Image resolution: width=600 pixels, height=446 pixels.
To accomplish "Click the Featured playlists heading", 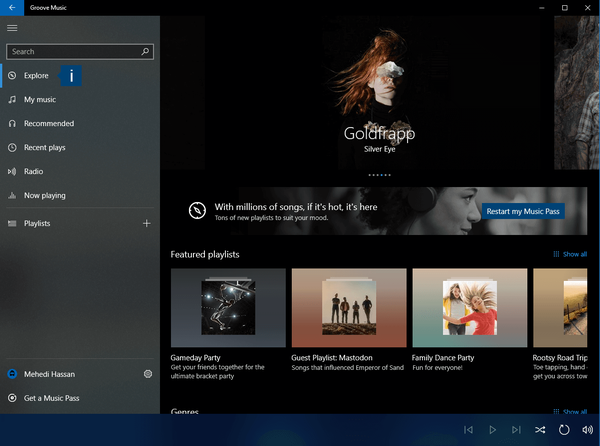I will pyautogui.click(x=205, y=254).
